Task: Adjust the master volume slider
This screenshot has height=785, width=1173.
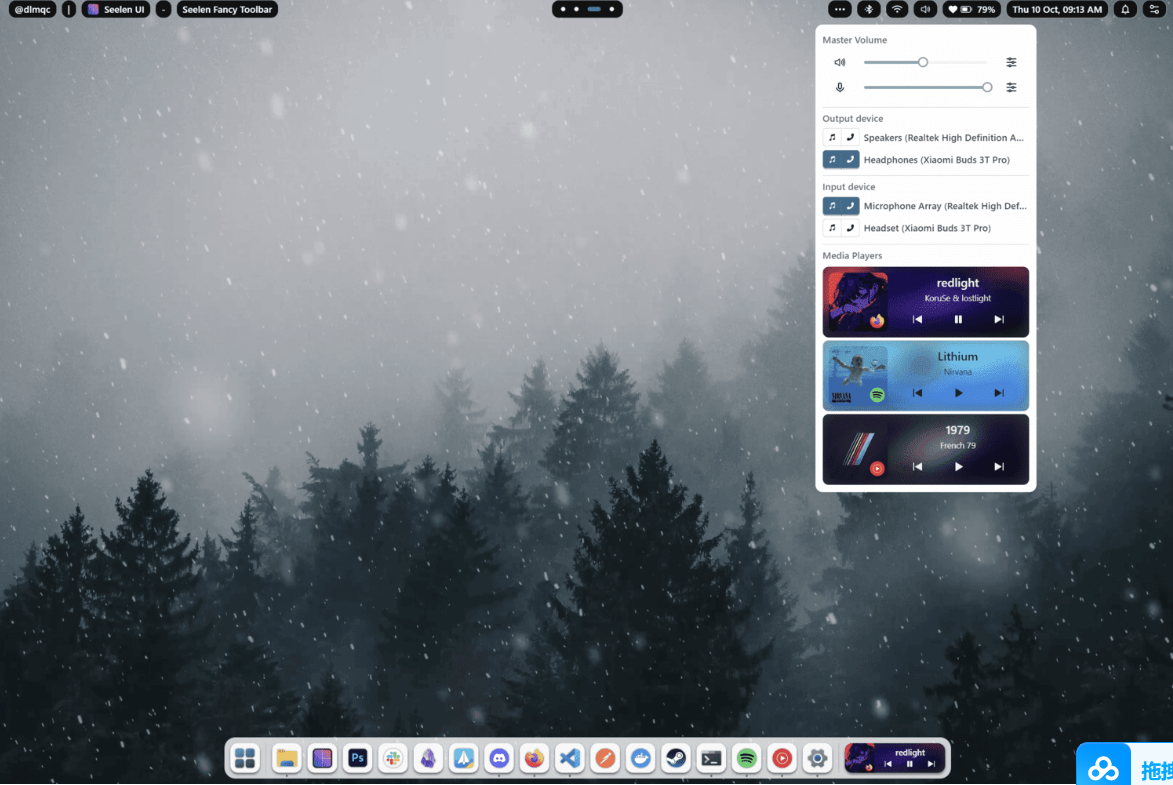Action: tap(921, 61)
